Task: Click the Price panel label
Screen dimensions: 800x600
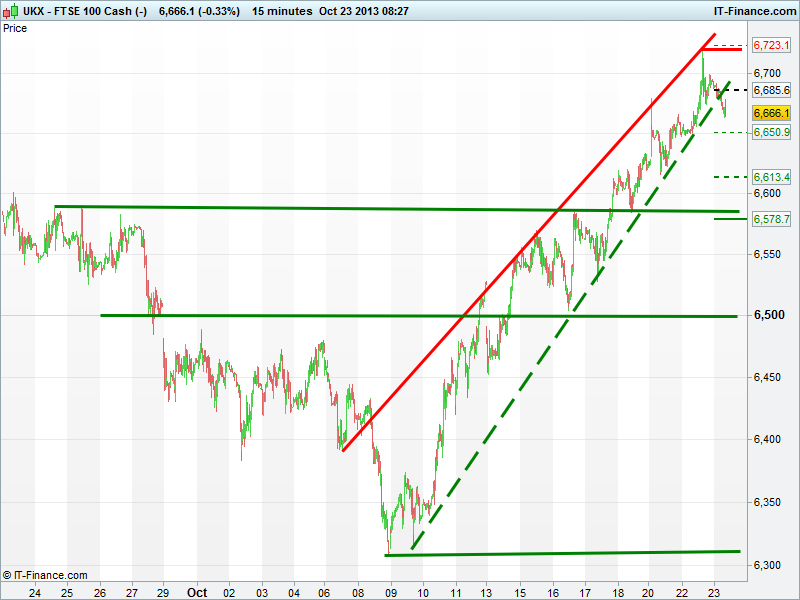Action: 16,28
